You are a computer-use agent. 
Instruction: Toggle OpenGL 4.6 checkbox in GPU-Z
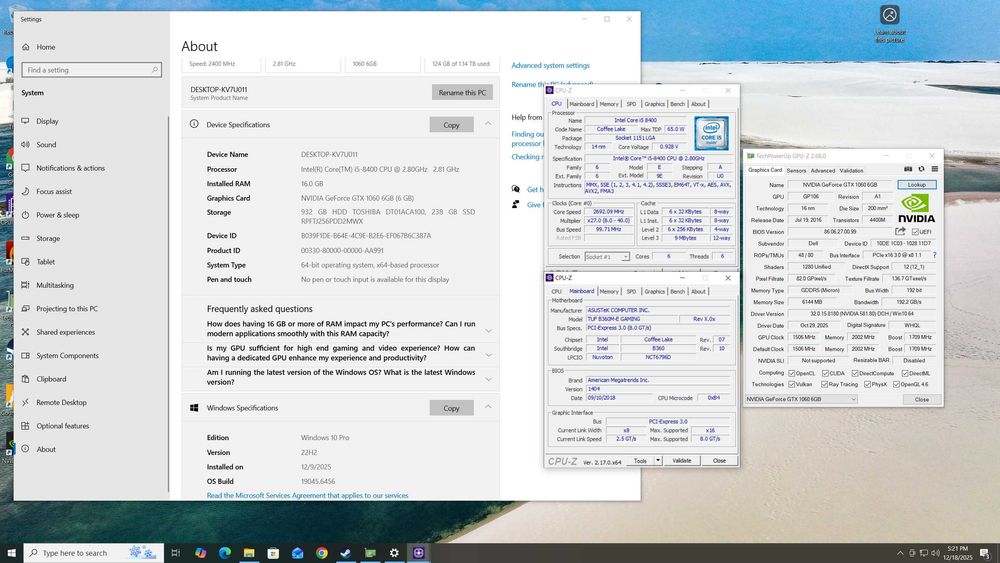(897, 384)
